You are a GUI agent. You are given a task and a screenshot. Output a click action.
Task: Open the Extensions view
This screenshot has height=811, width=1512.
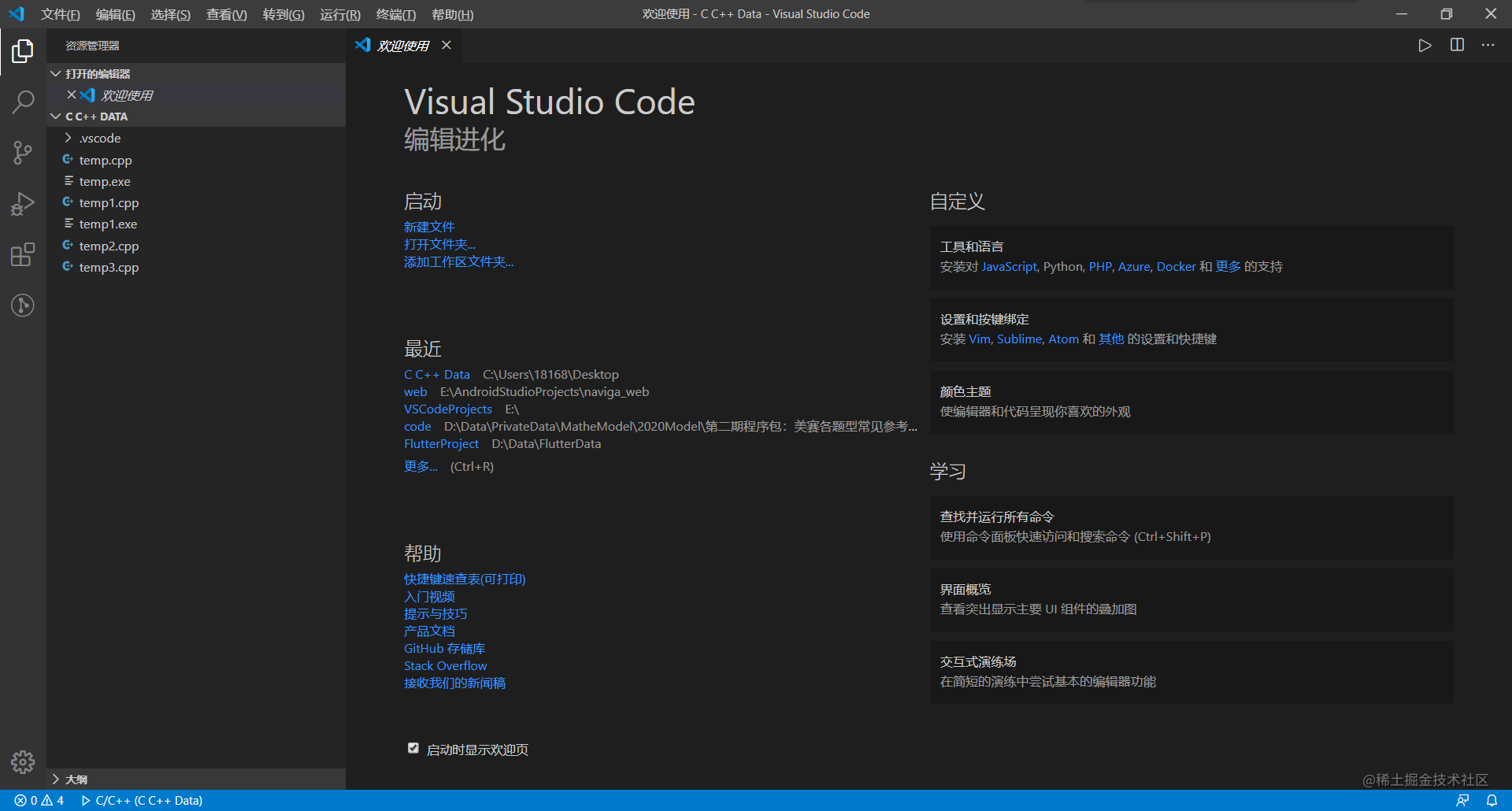pyautogui.click(x=23, y=254)
